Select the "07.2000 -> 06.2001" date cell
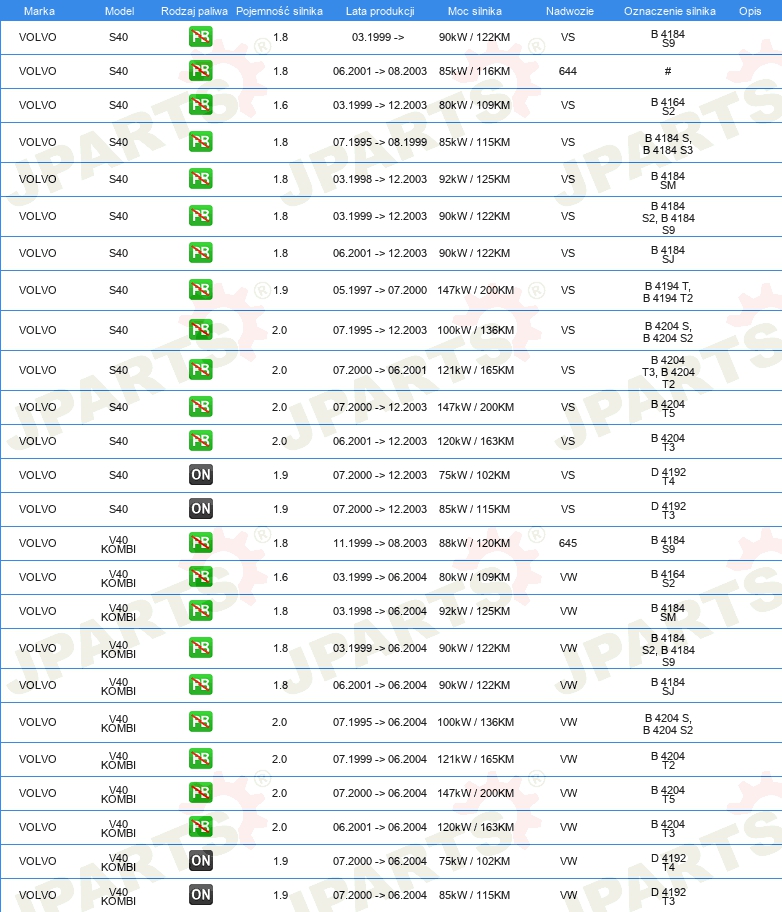782x912 pixels. pyautogui.click(x=380, y=370)
